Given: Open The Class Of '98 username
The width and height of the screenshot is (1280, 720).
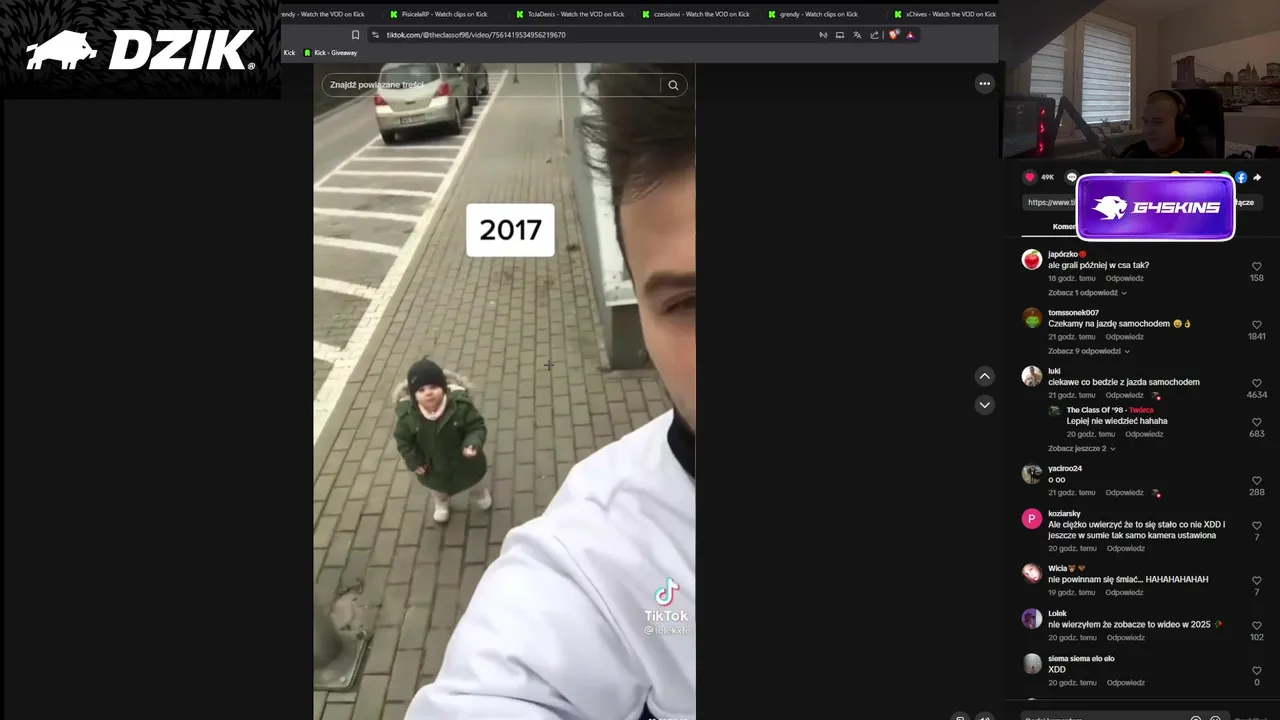Looking at the screenshot, I should coord(1096,410).
